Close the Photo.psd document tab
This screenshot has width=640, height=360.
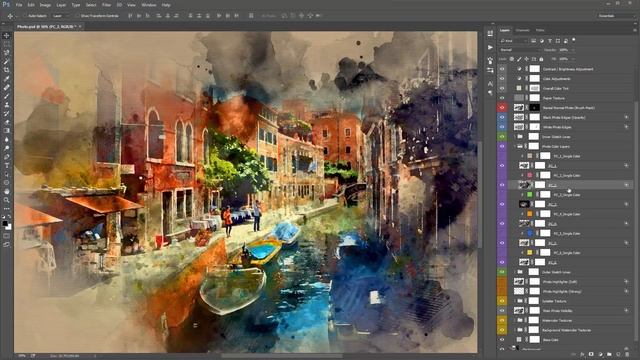tap(80, 27)
